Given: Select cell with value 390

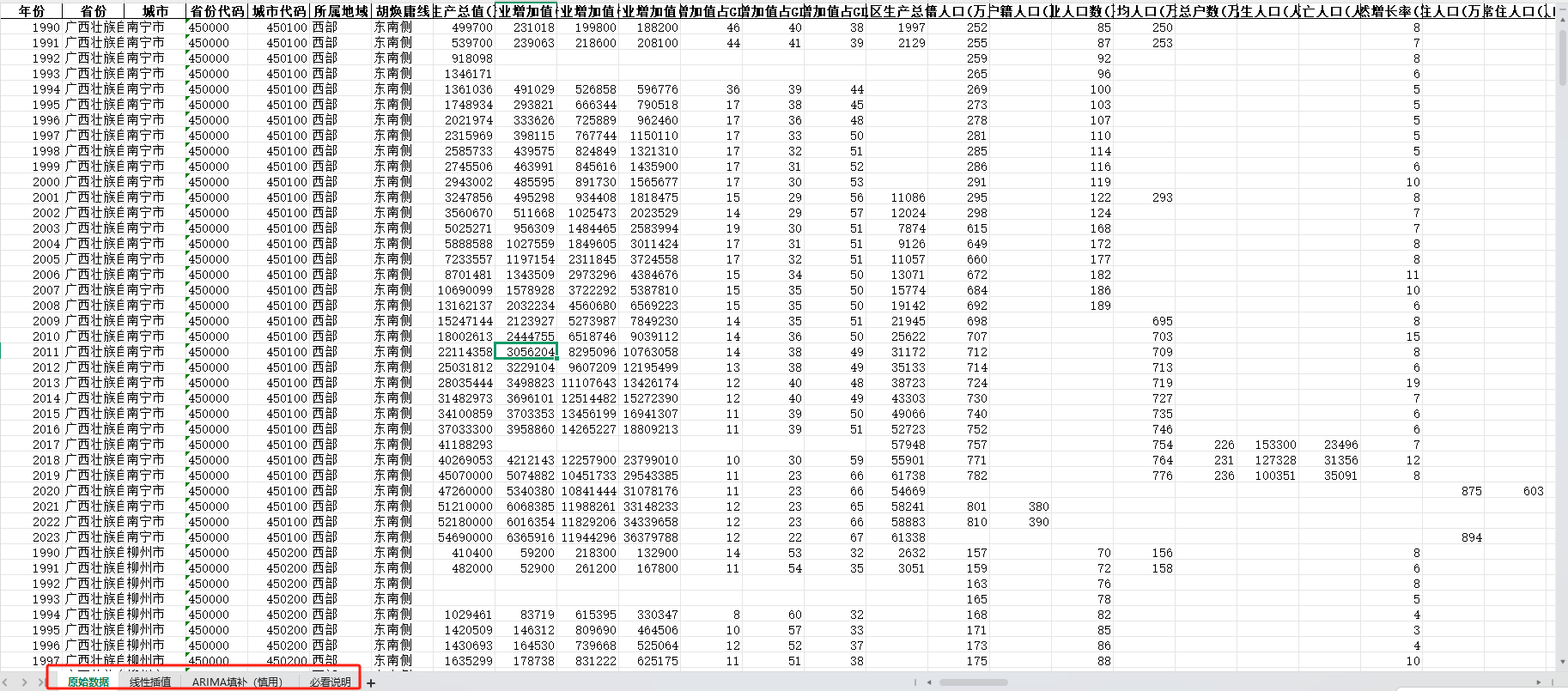Looking at the screenshot, I should click(1021, 522).
